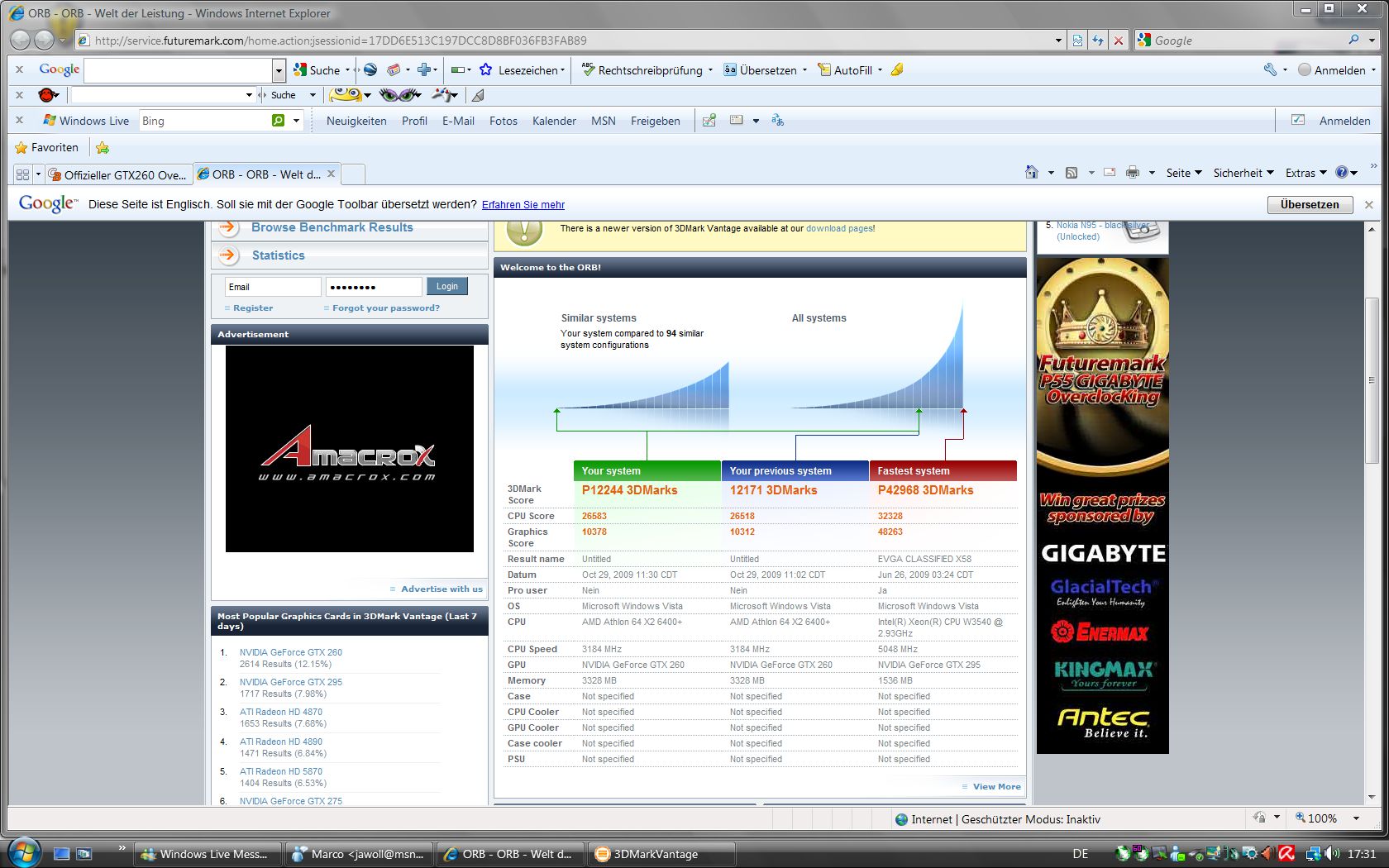Open Browse Benchmark Results link
This screenshot has width=1389, height=868.
332,227
